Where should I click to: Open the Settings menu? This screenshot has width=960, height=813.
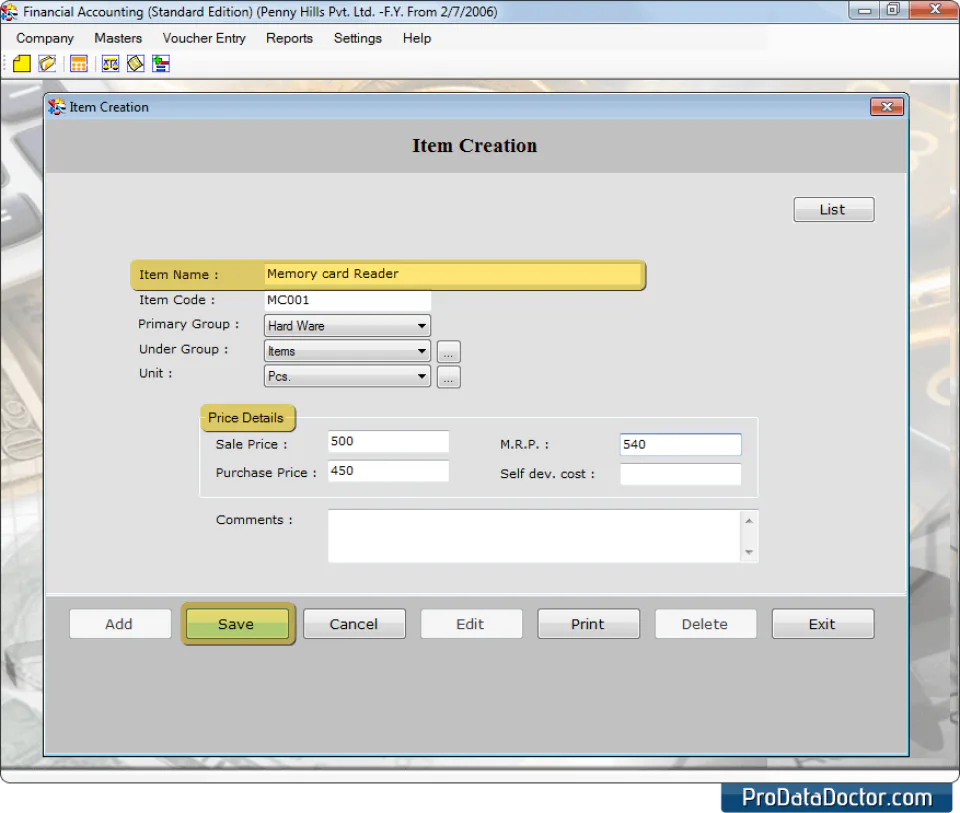point(358,38)
